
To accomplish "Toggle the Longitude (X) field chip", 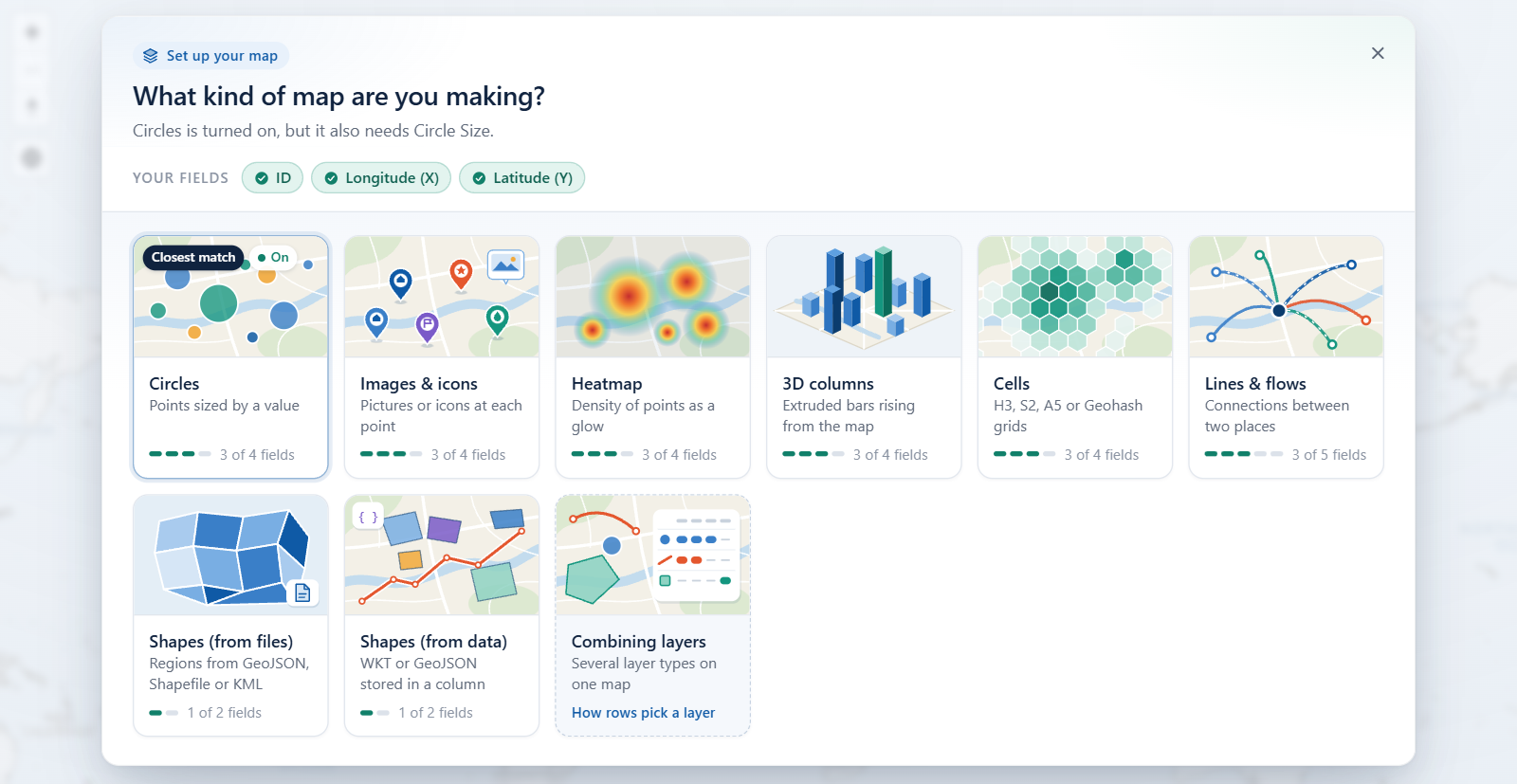I will coord(381,178).
